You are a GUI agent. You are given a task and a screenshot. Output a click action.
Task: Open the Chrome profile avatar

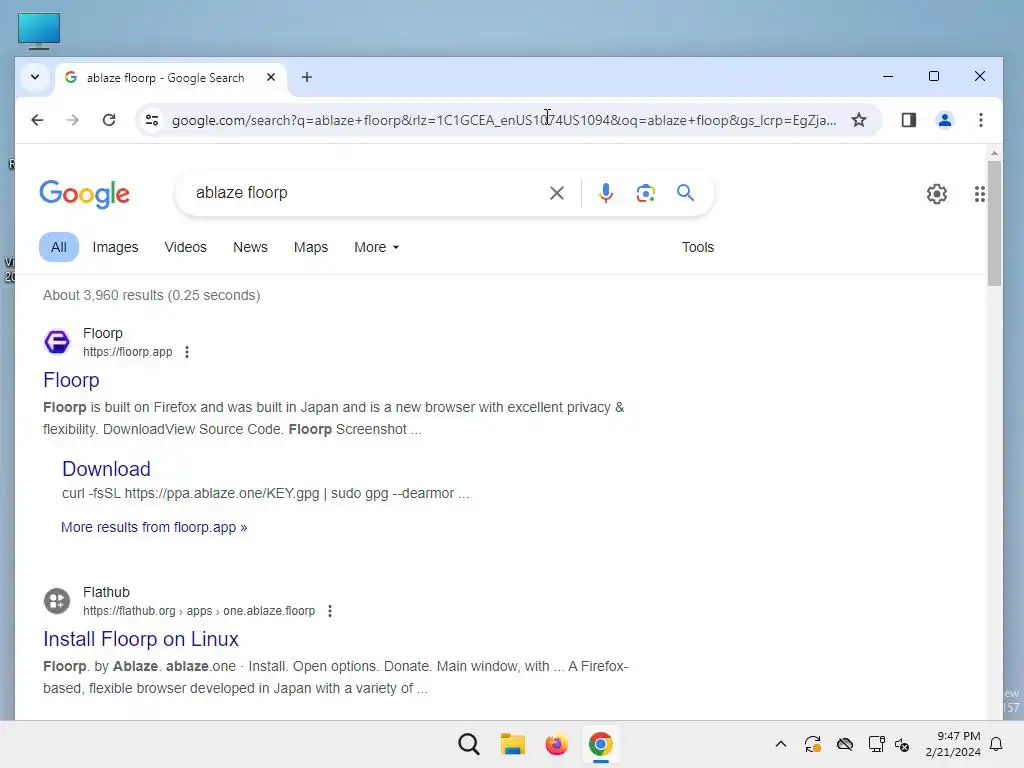944,120
